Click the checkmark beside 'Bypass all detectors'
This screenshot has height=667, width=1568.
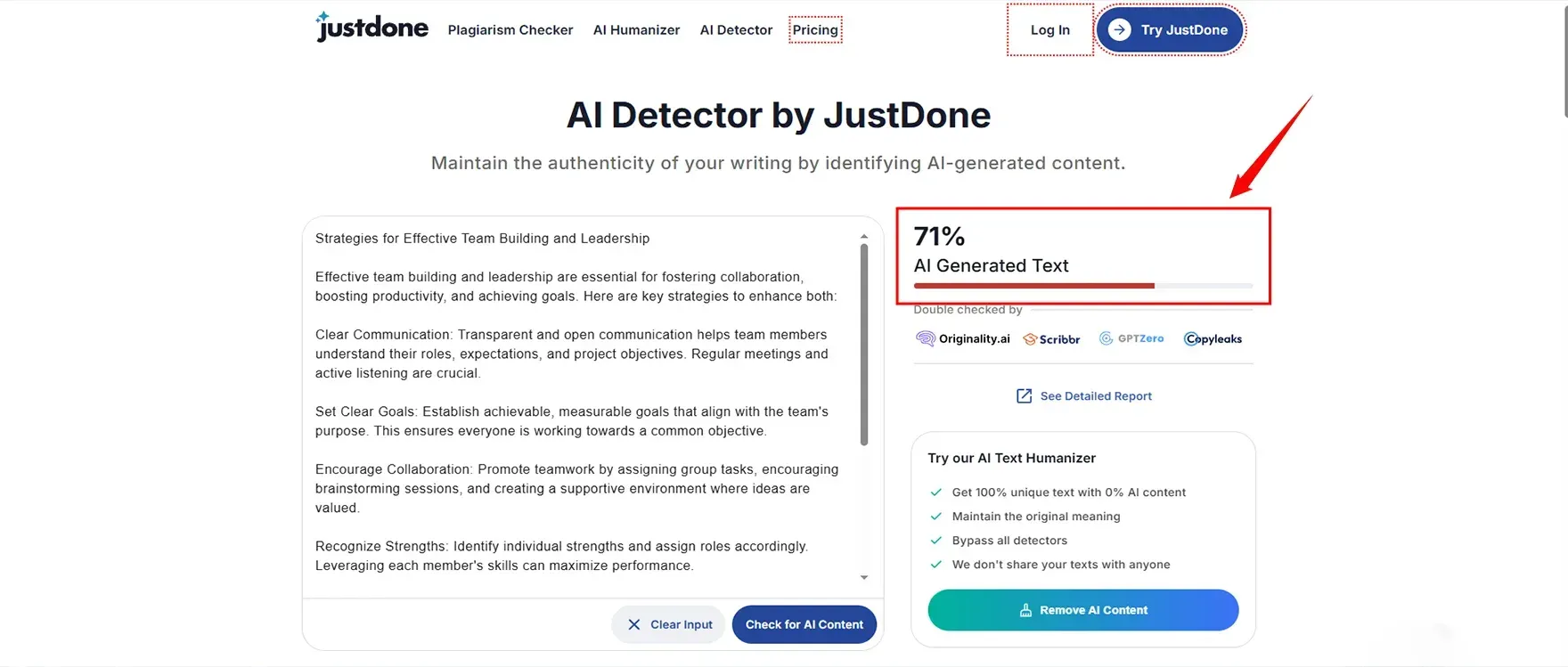point(936,541)
